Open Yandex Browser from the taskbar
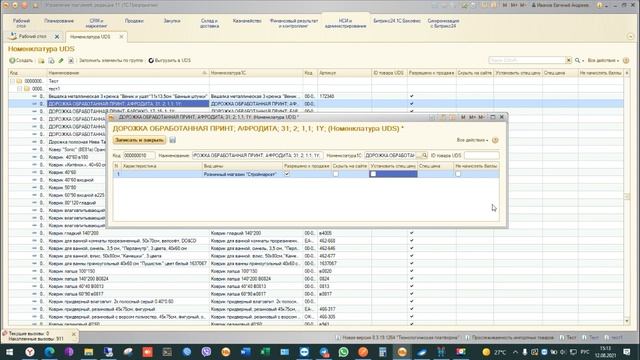Image resolution: width=640 pixels, height=360 pixels. point(29,352)
